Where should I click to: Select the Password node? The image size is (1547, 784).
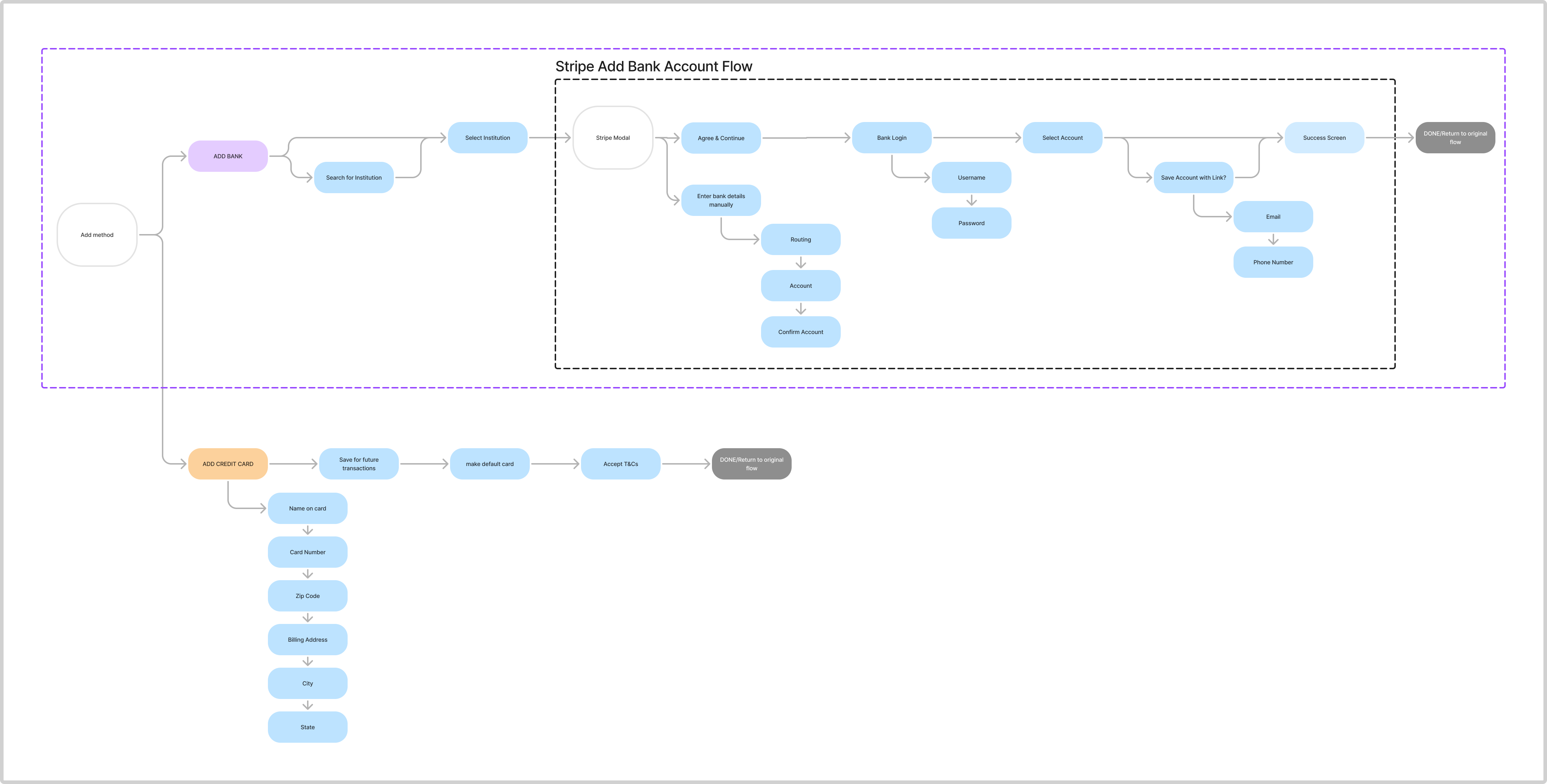point(971,223)
